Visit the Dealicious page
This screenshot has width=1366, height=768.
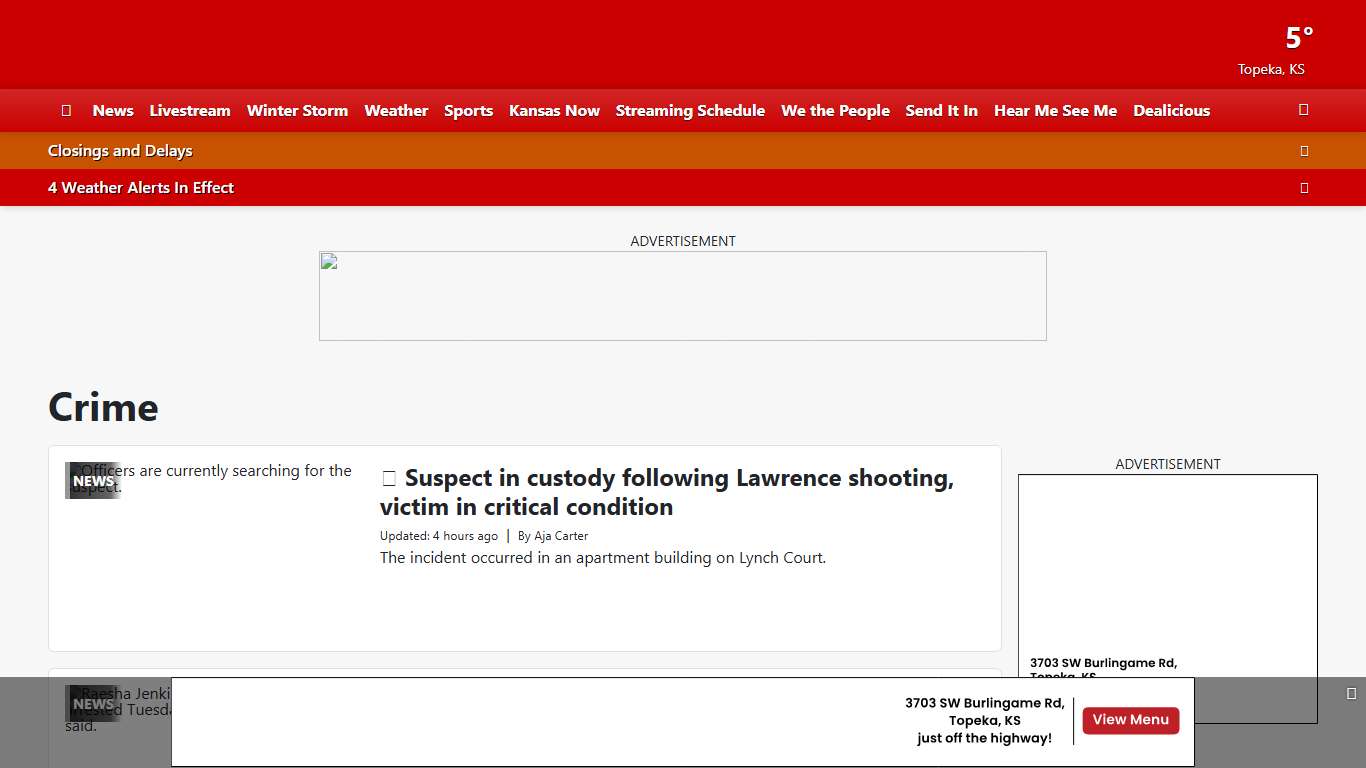(1171, 111)
